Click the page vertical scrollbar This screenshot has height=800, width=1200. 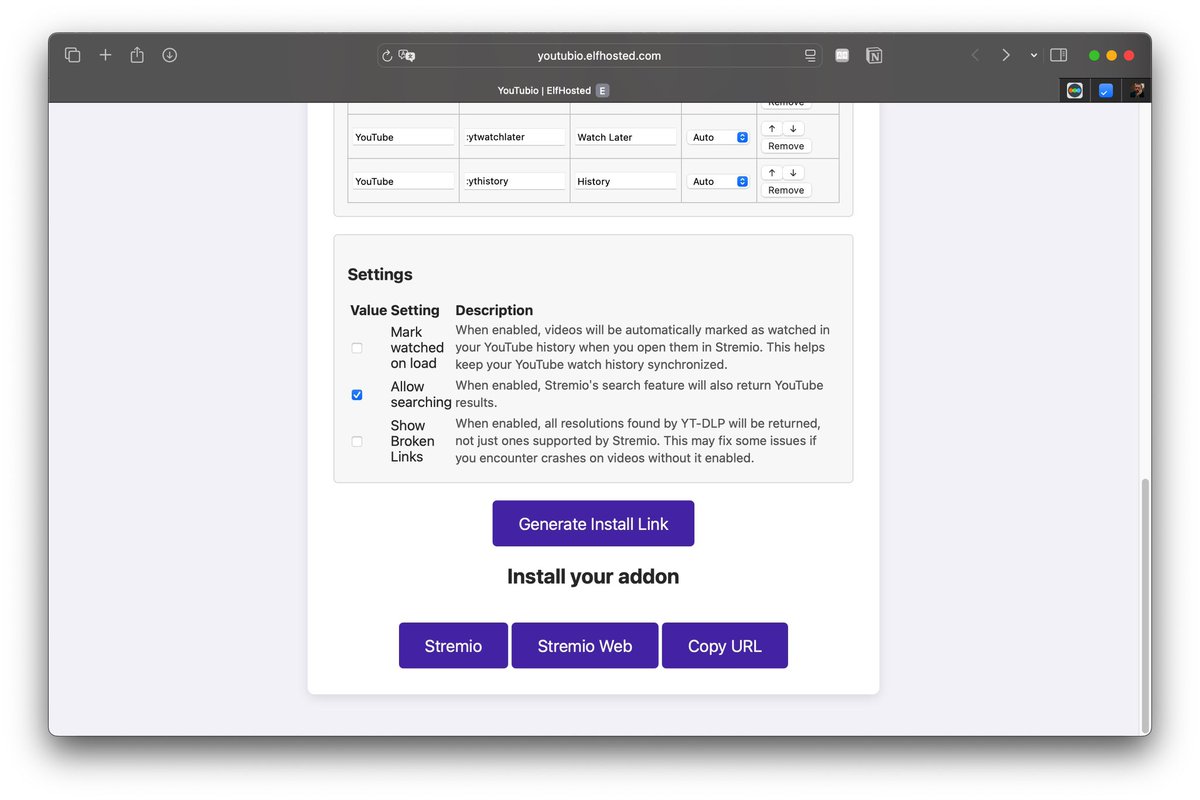click(x=1146, y=606)
